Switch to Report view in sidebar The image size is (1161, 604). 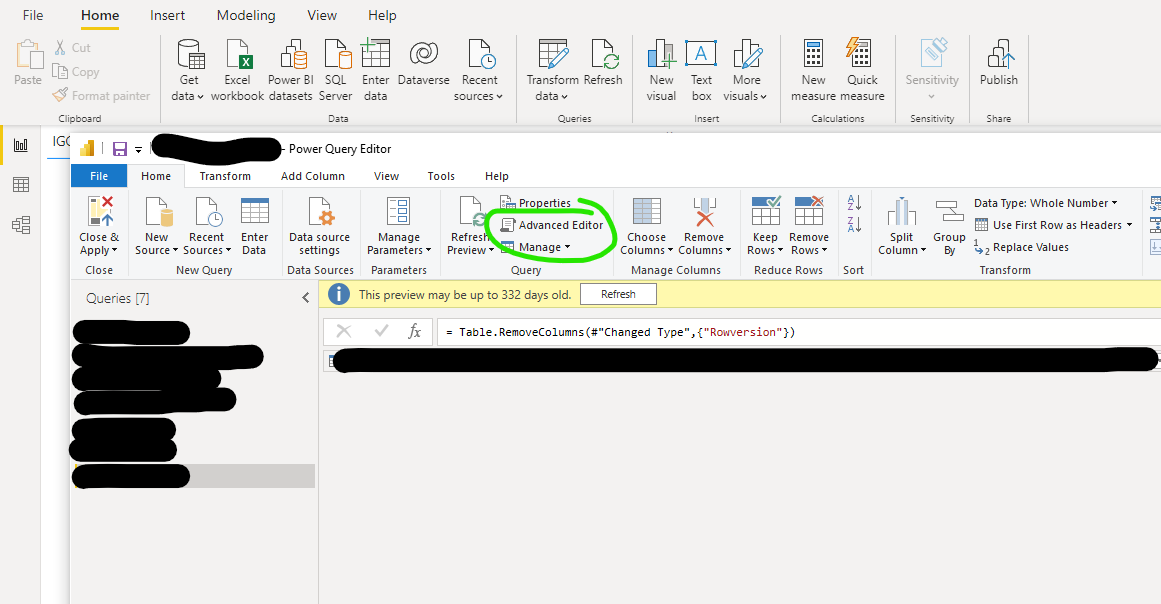point(21,145)
